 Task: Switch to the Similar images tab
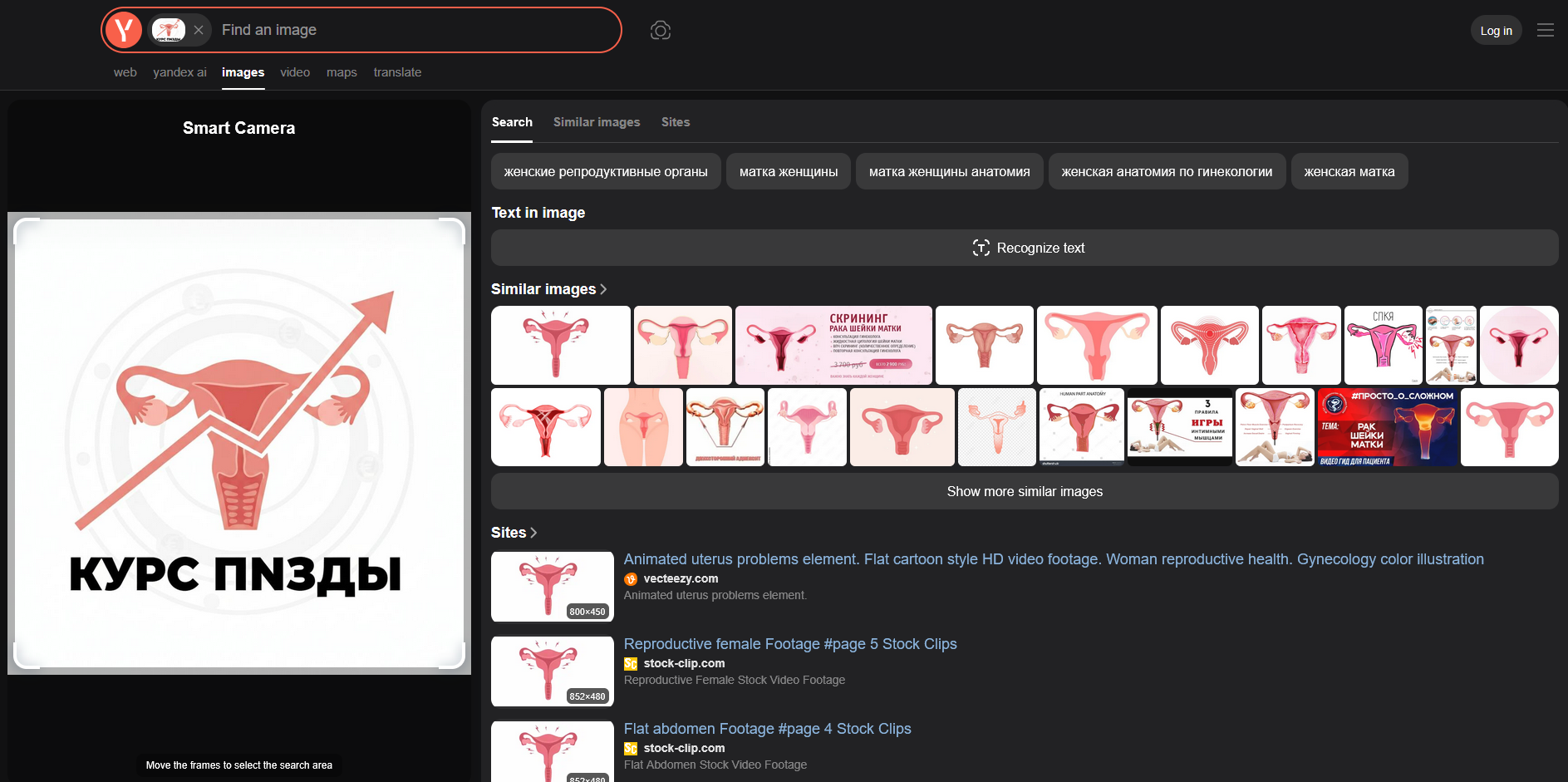click(x=597, y=122)
